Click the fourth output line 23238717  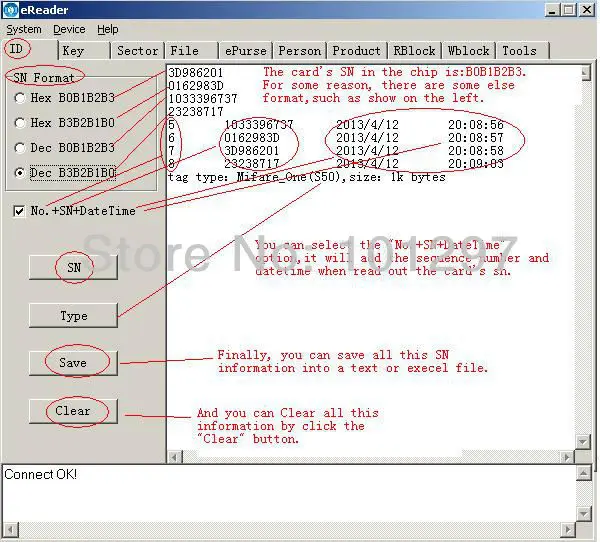click(196, 112)
